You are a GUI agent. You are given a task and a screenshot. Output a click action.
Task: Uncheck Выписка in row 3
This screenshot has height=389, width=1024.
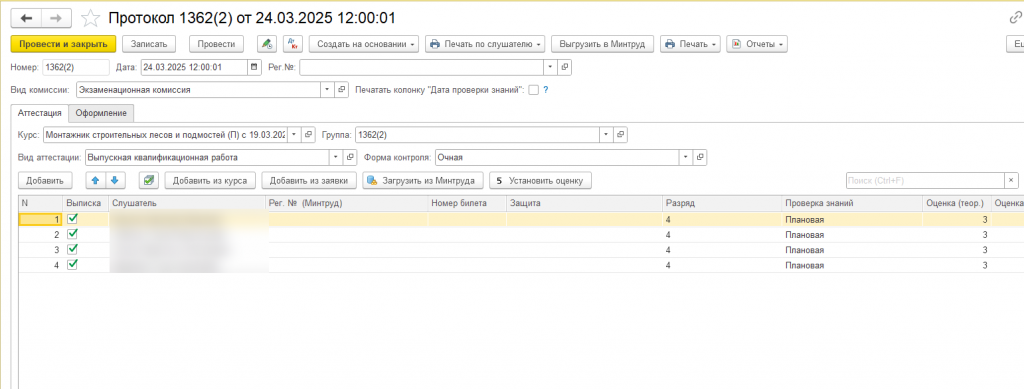(72, 249)
